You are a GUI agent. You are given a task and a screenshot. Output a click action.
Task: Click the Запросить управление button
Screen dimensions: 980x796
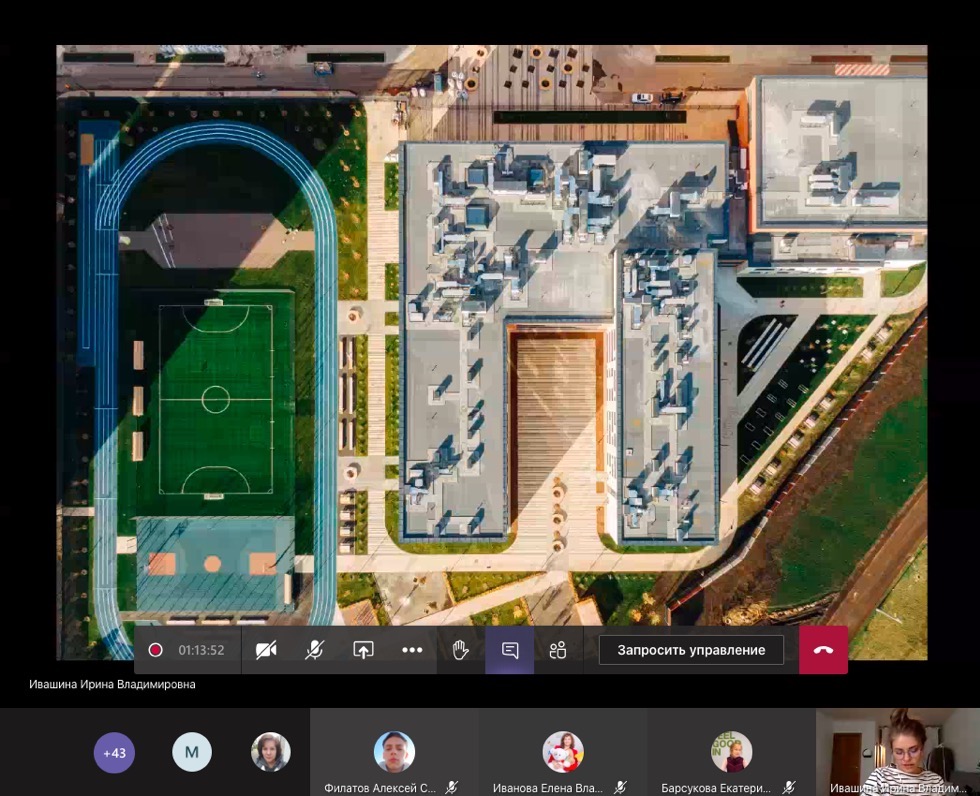click(691, 650)
